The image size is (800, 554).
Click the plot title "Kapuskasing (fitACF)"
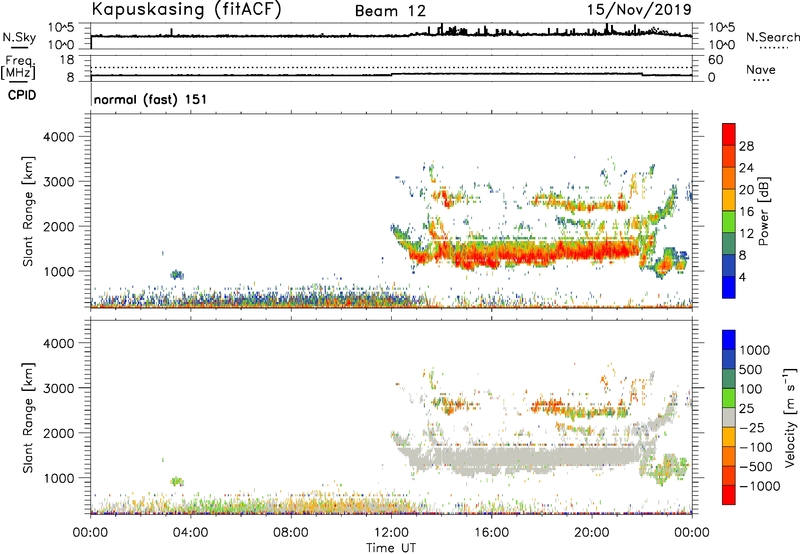(x=187, y=9)
